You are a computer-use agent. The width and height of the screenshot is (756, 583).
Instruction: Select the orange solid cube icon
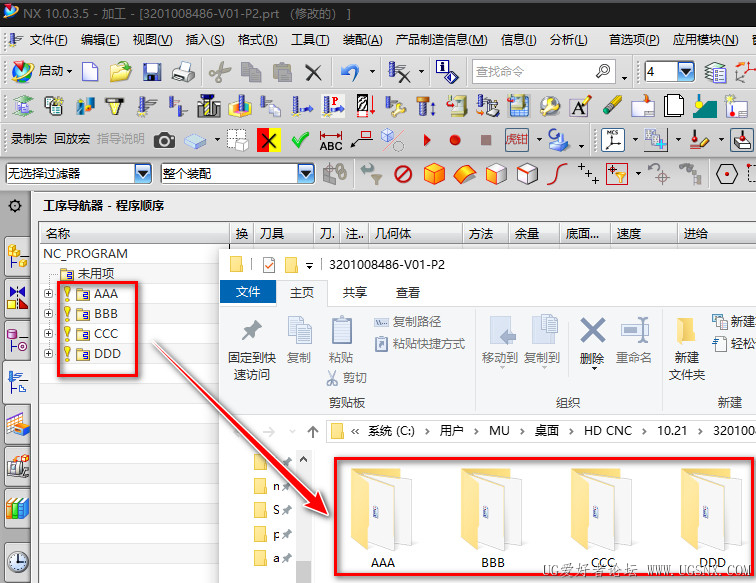[434, 174]
